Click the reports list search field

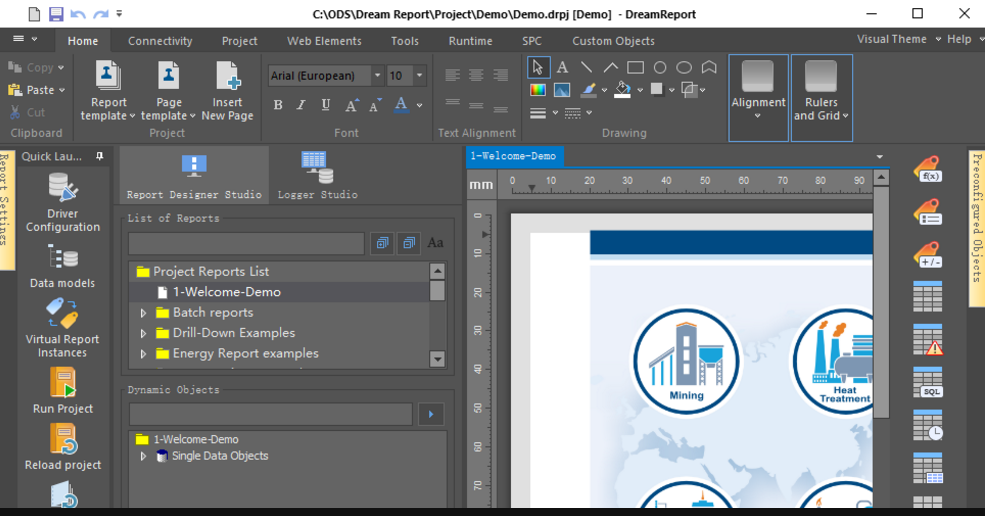pyautogui.click(x=246, y=243)
